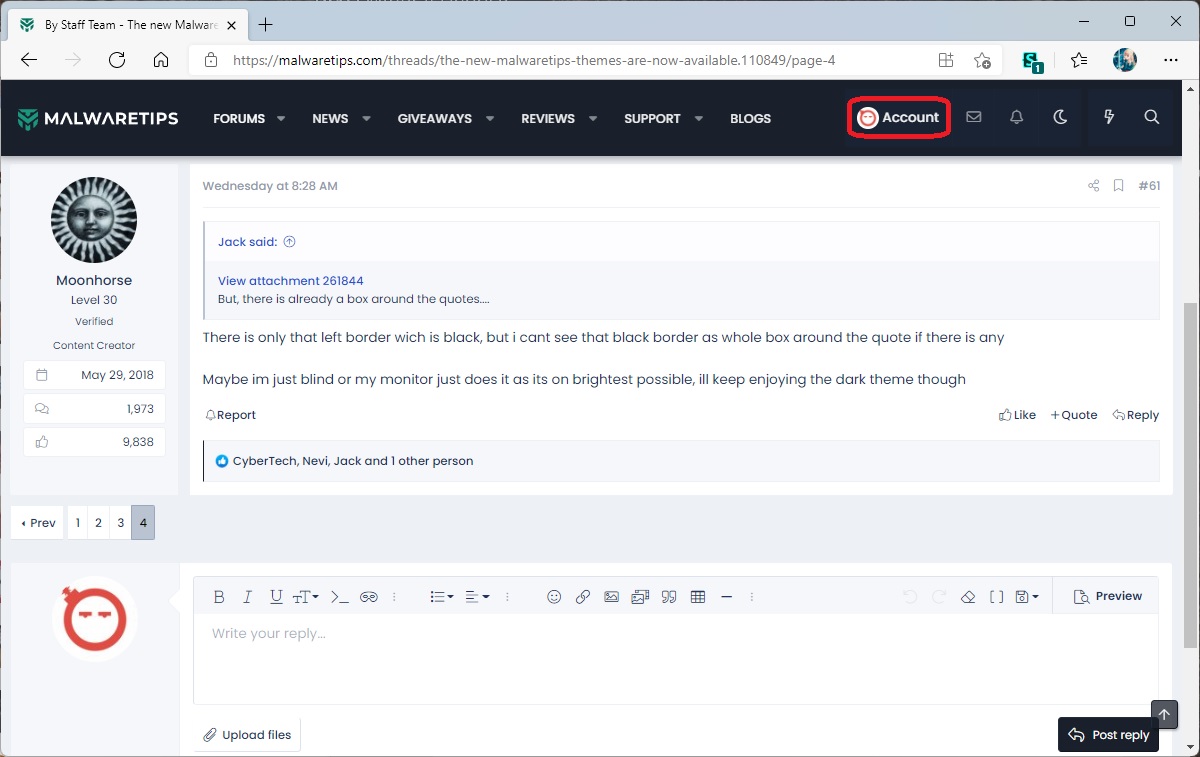Add page to favorites star icon
Viewport: 1200px width, 757px height.
pos(982,60)
